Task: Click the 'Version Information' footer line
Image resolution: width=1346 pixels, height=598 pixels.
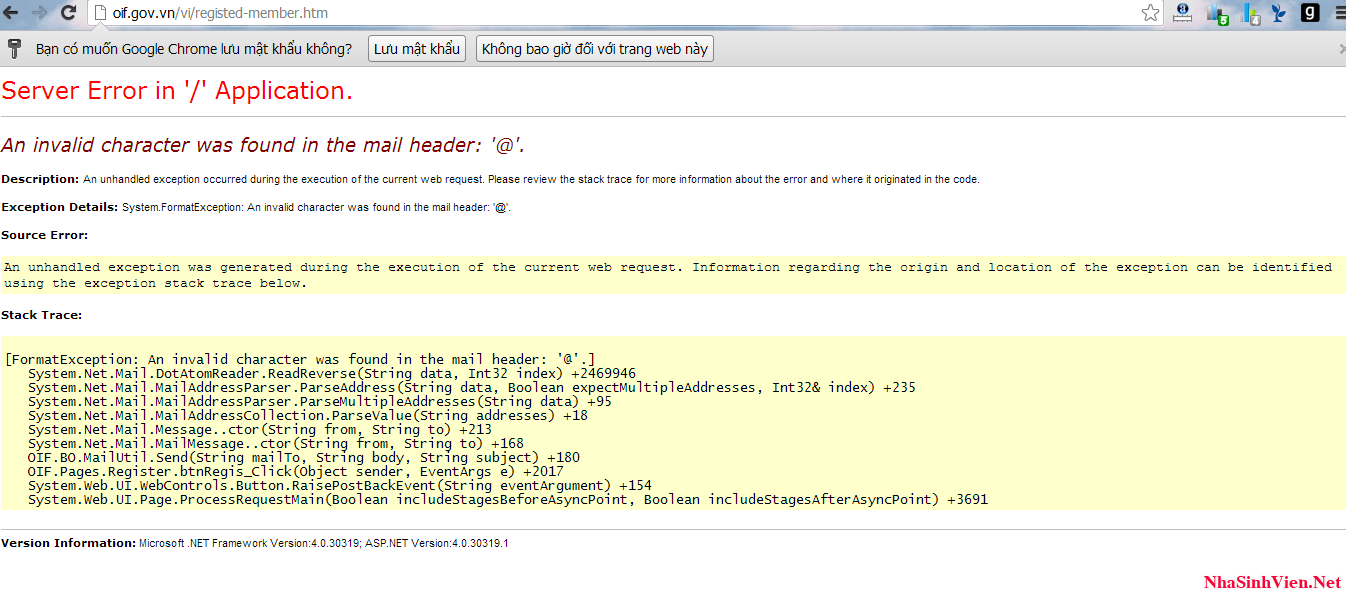Action: point(255,543)
